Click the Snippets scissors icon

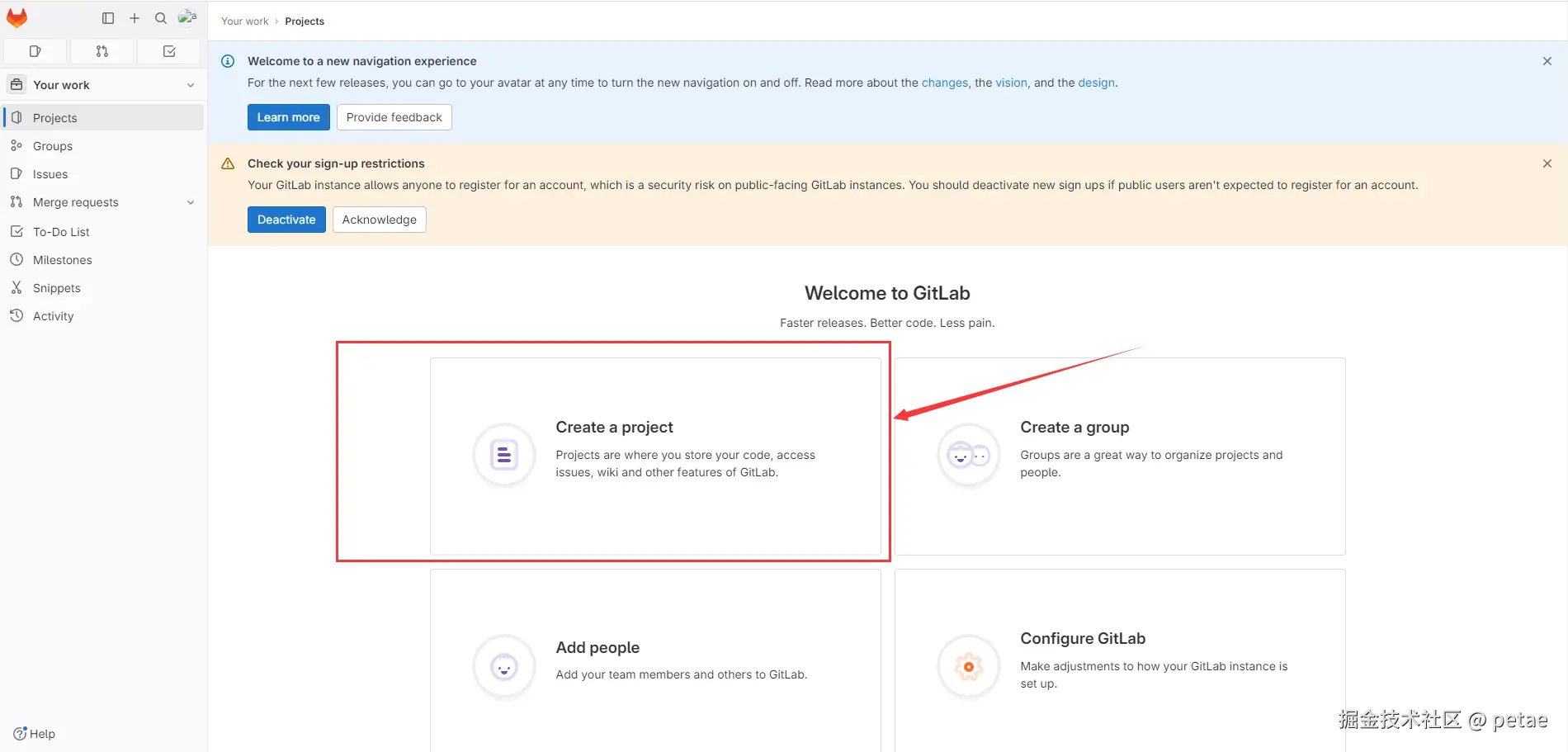tap(17, 287)
